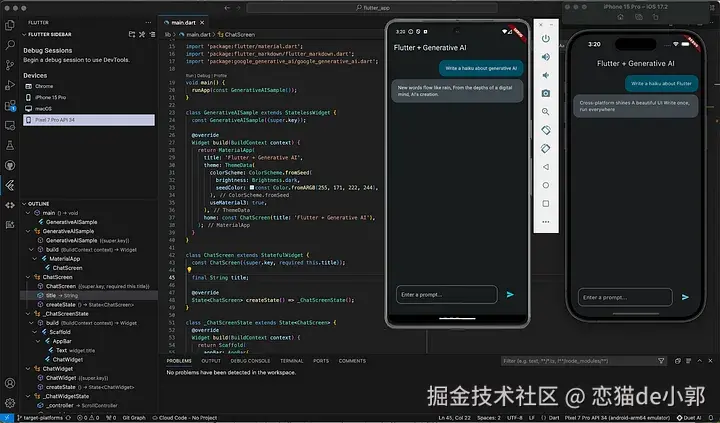
Task: Click the emulator zoom magnifier icon
Action: (546, 112)
